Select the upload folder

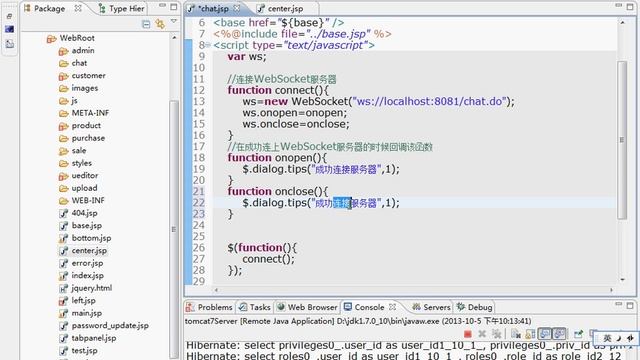[x=78, y=188]
